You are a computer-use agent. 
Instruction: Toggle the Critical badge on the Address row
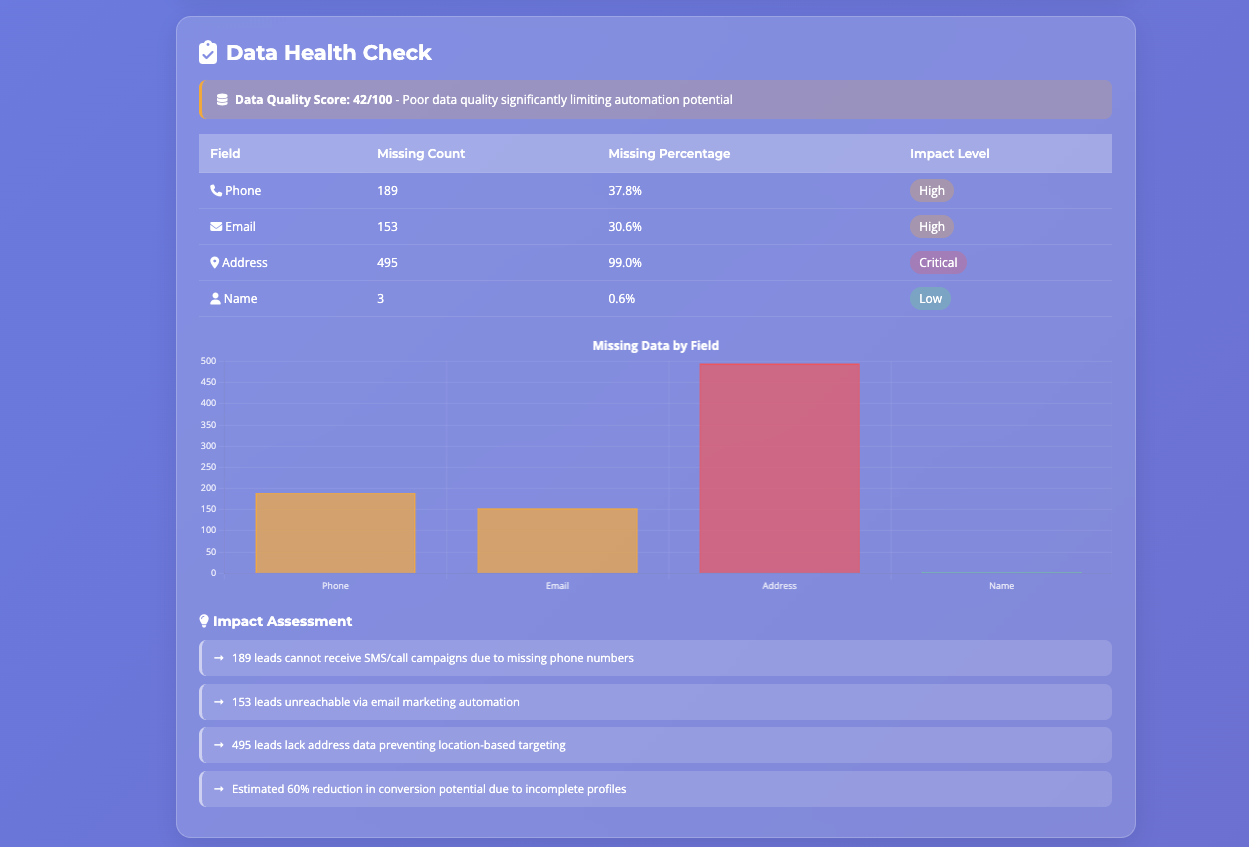(x=938, y=262)
